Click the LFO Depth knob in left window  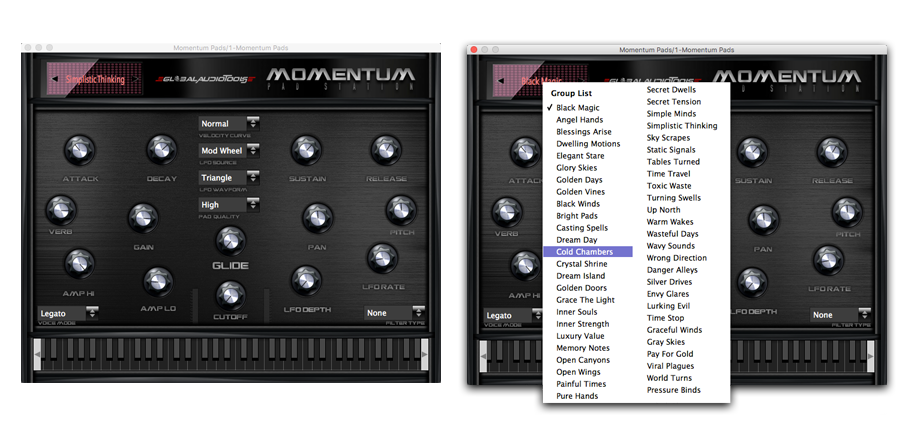click(307, 280)
